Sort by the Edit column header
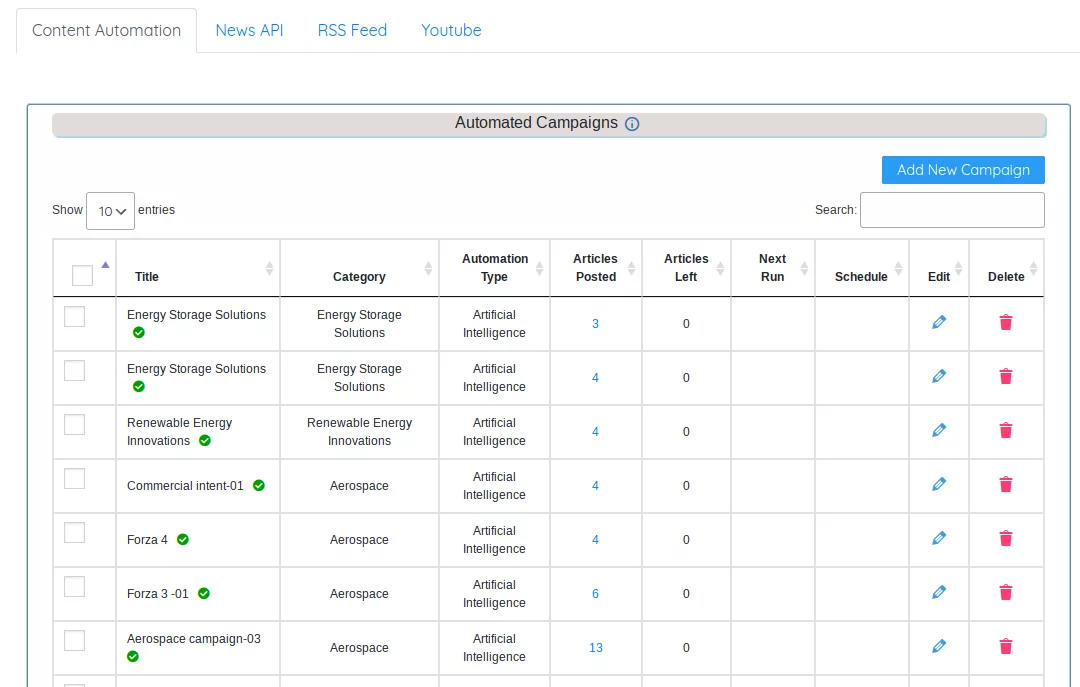 pos(939,269)
